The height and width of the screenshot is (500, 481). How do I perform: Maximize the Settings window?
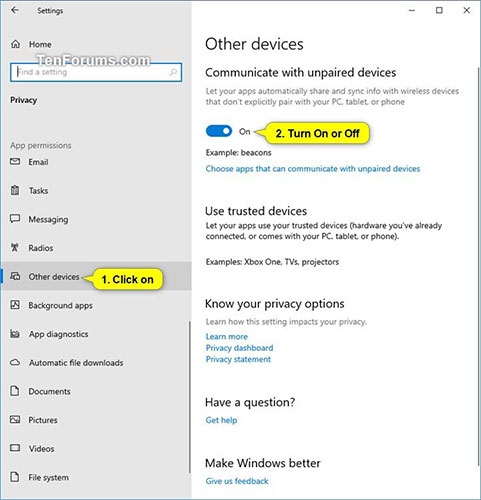(439, 10)
